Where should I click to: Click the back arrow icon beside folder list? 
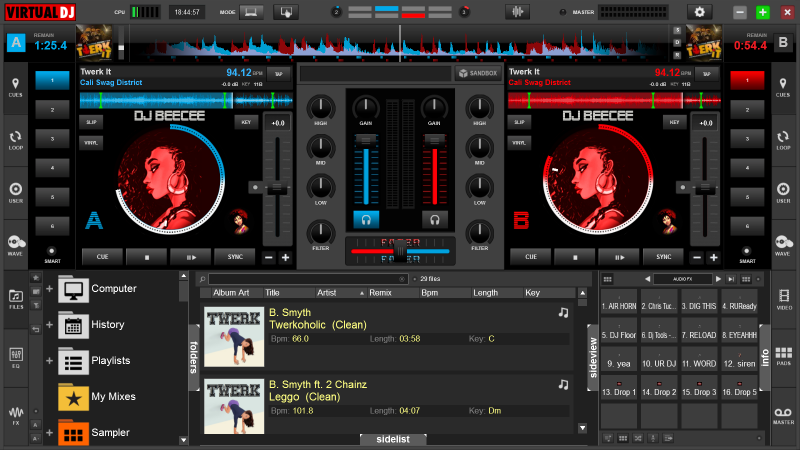36,330
